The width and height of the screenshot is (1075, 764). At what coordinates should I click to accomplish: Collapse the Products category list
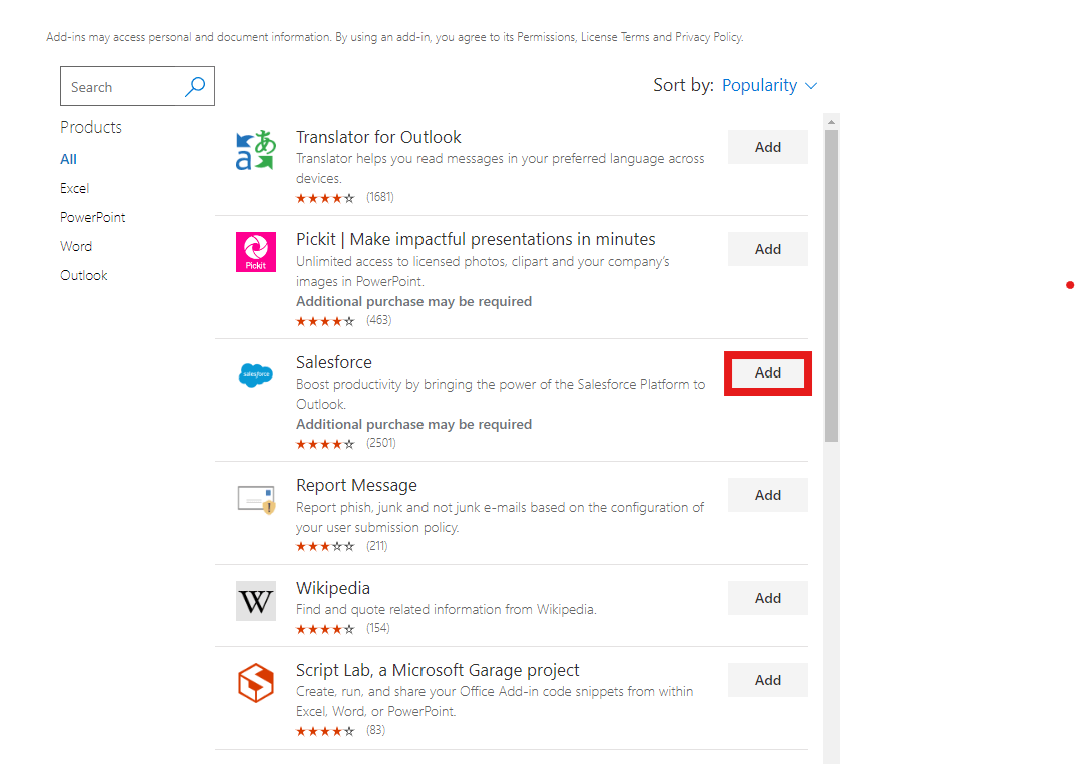(x=91, y=127)
